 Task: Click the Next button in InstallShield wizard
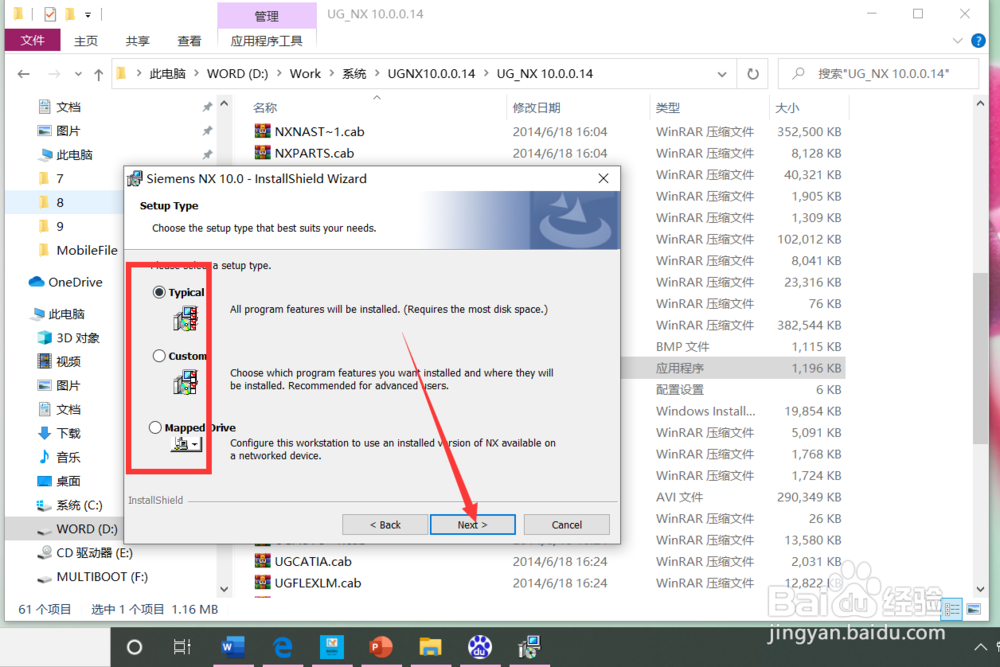[473, 524]
